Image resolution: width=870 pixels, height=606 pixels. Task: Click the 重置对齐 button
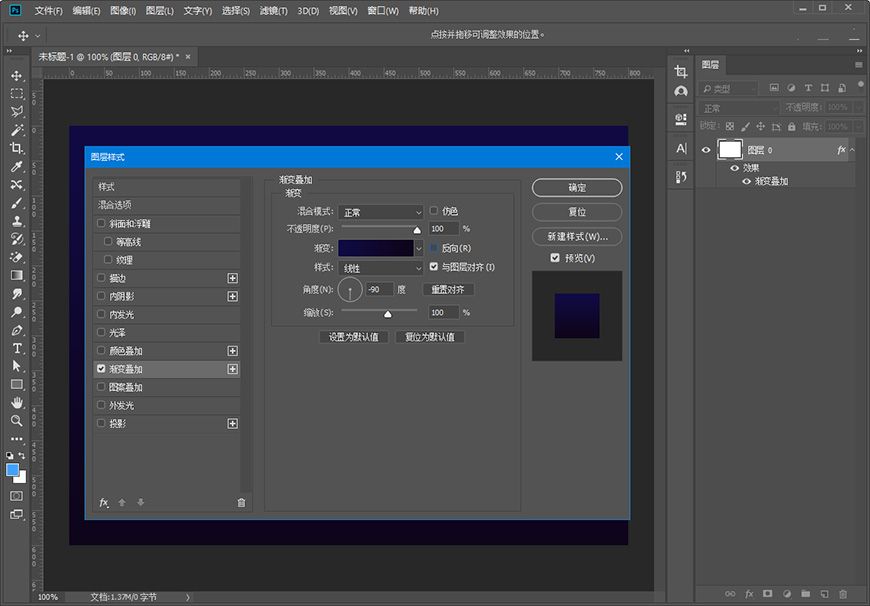click(448, 289)
